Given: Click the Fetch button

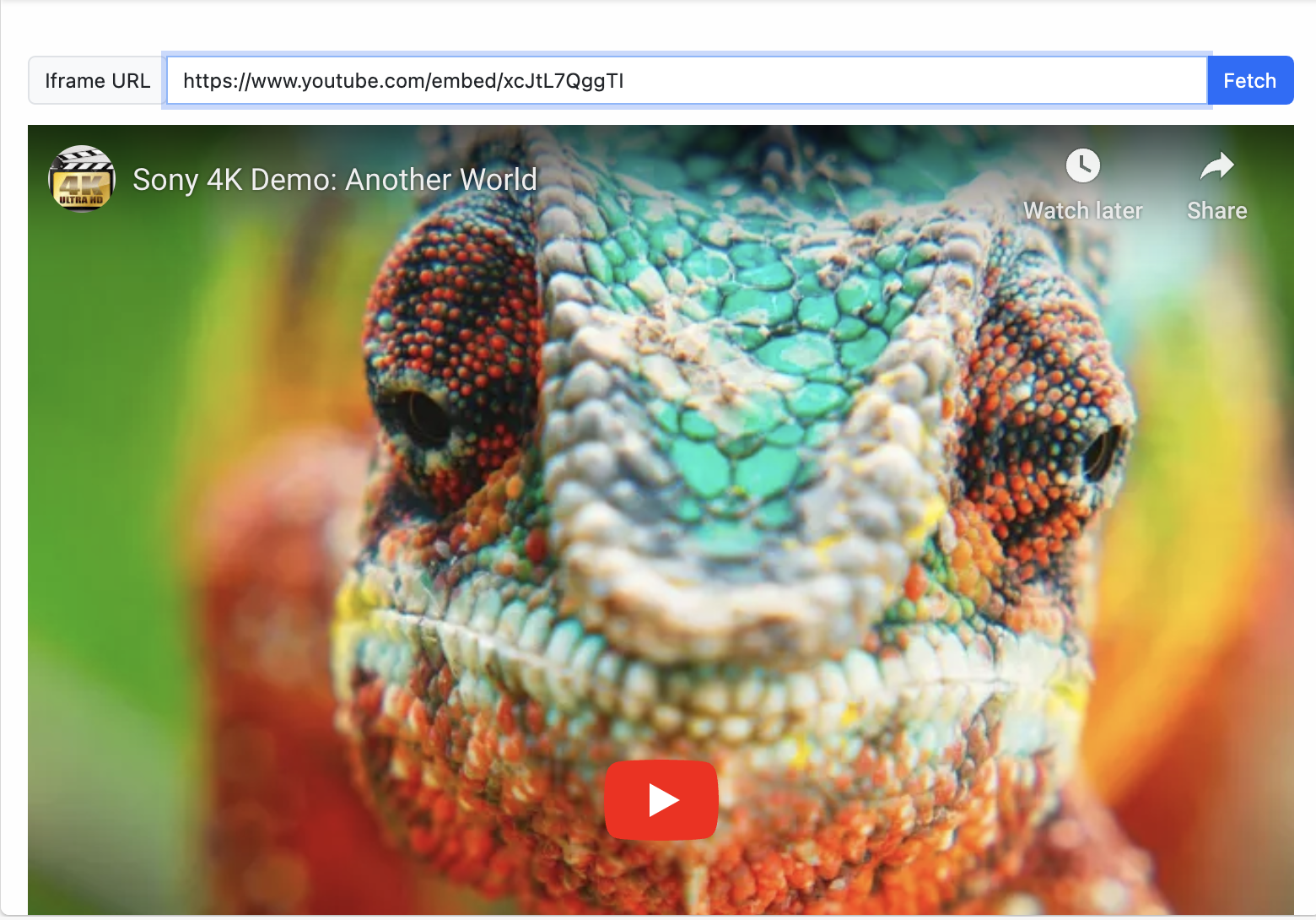Looking at the screenshot, I should click(1249, 81).
